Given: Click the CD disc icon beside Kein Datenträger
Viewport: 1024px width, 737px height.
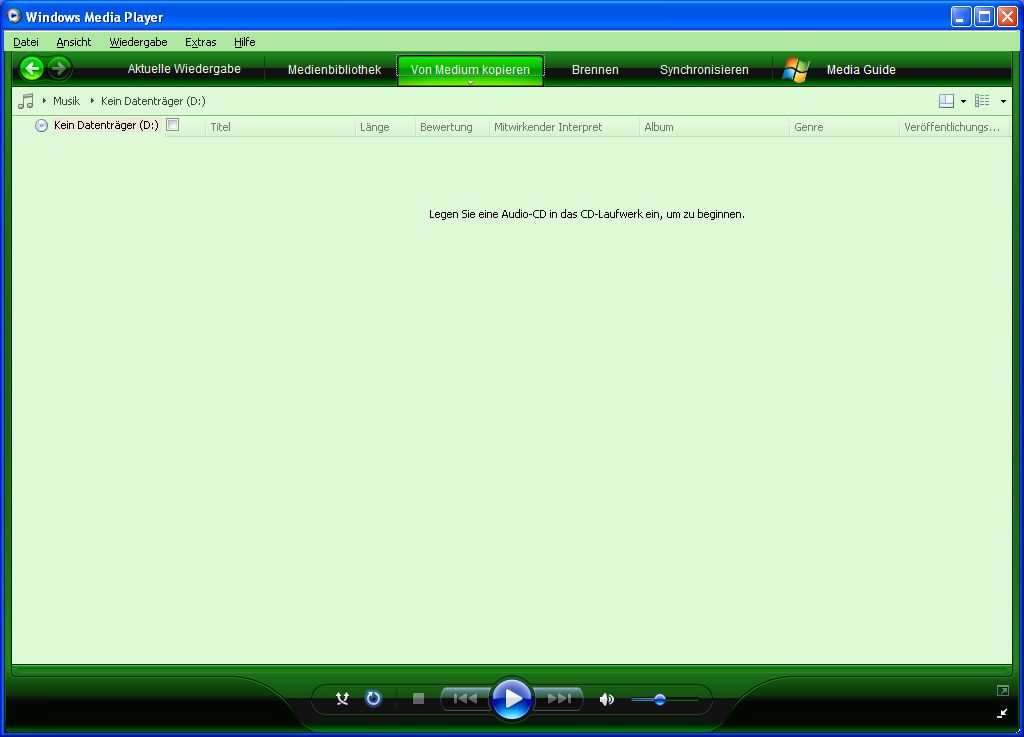Looking at the screenshot, I should tap(41, 125).
